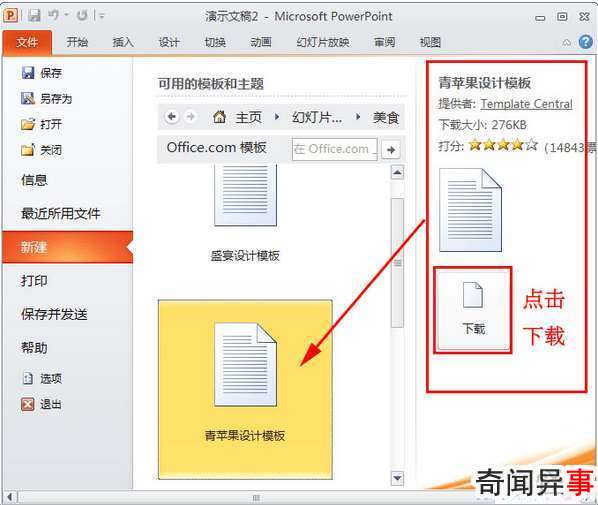Click the Office.com search input field
This screenshot has height=505, width=598.
[335, 149]
